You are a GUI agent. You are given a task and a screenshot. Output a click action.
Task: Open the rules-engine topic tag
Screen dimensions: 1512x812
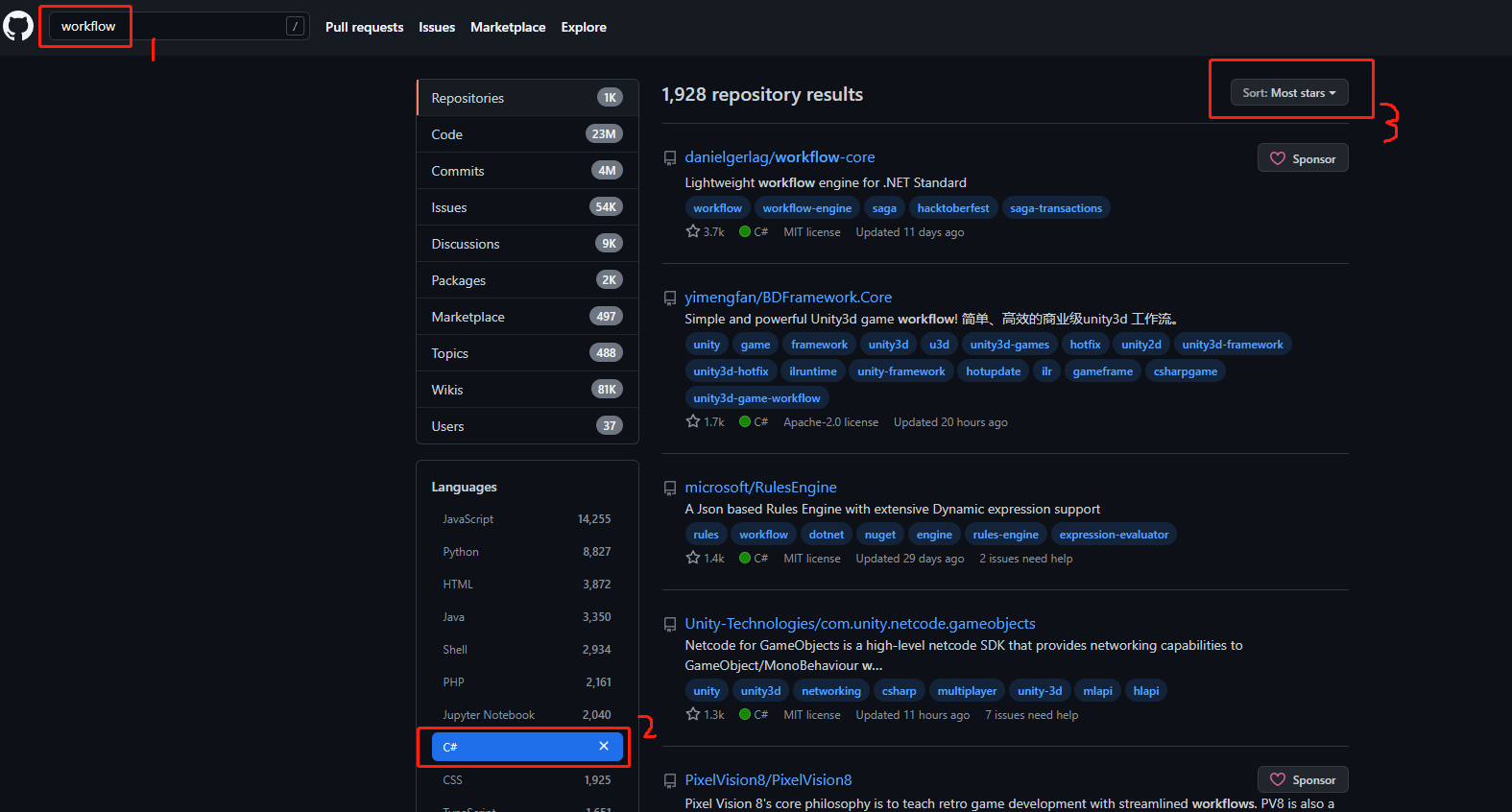tap(1005, 535)
